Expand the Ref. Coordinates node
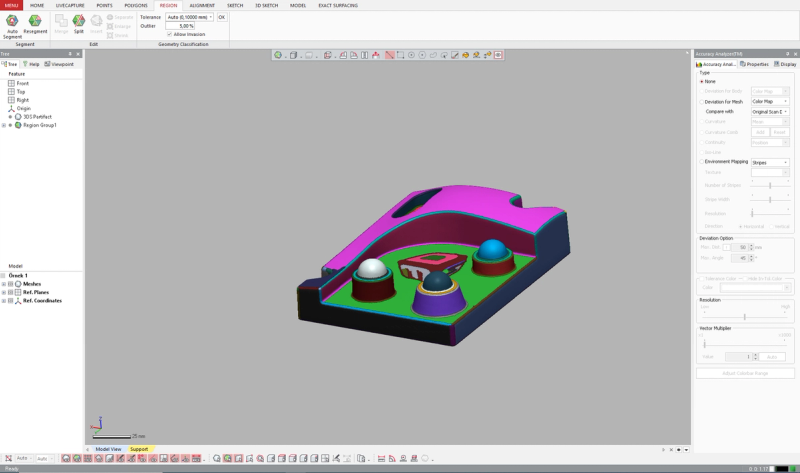This screenshot has width=800, height=473. (x=4, y=301)
